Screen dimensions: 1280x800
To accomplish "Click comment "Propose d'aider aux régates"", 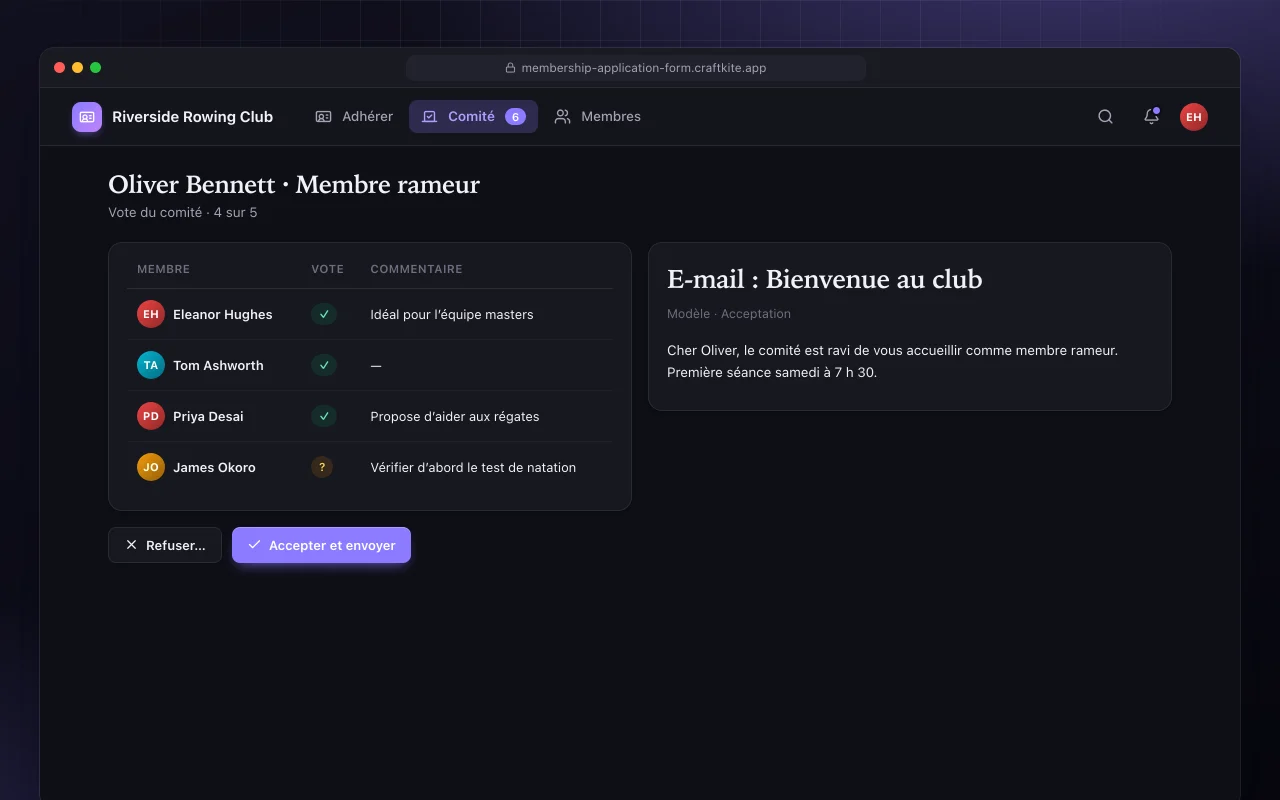I will (455, 416).
